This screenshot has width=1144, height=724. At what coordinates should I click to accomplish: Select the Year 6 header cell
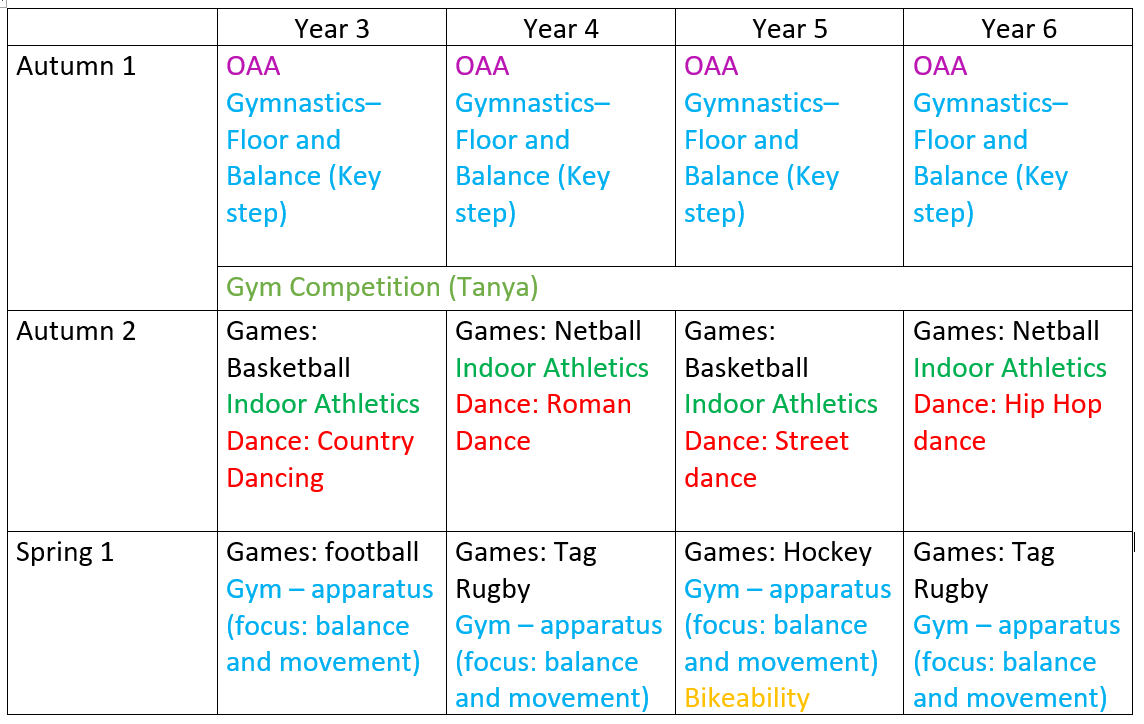click(x=1018, y=29)
